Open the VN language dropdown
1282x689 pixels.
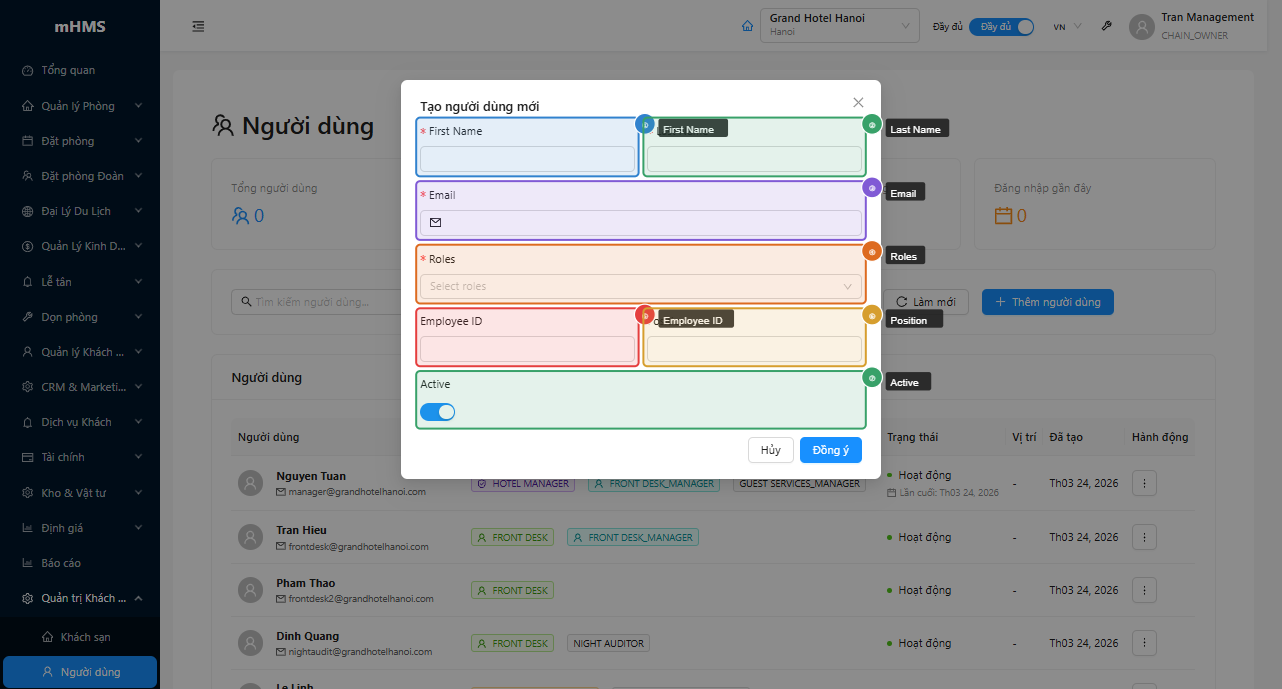pyautogui.click(x=1067, y=27)
